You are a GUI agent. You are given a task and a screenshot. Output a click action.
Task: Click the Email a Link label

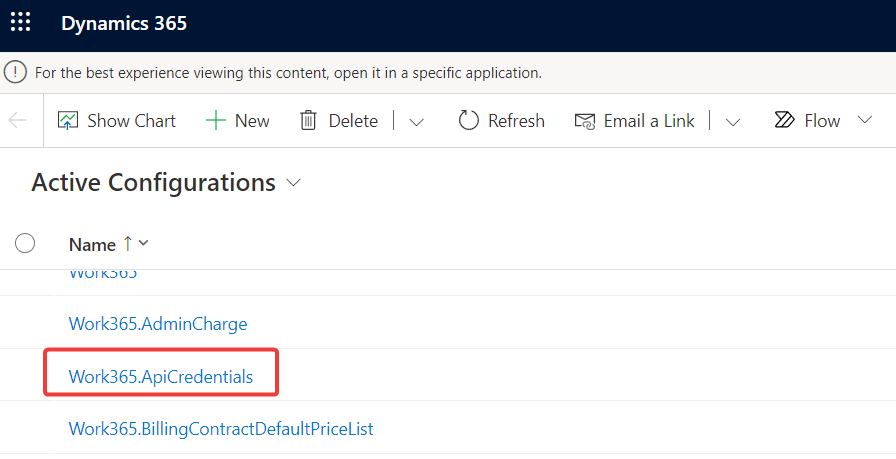click(649, 121)
